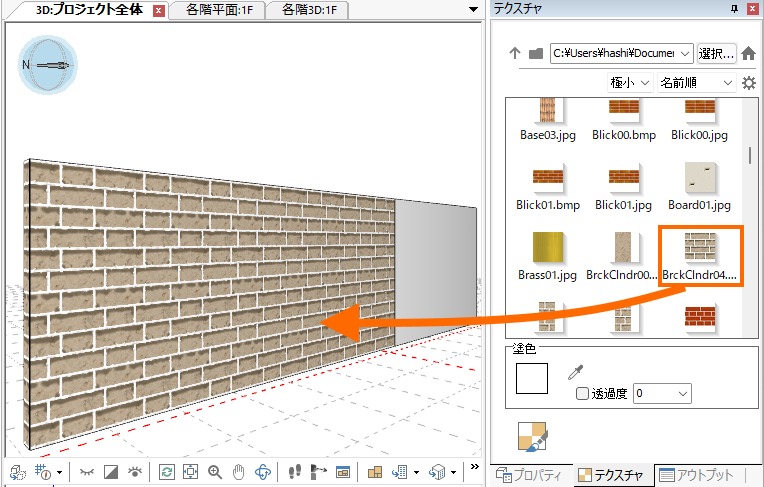Select the BrckCIndr04 texture

(x=700, y=256)
